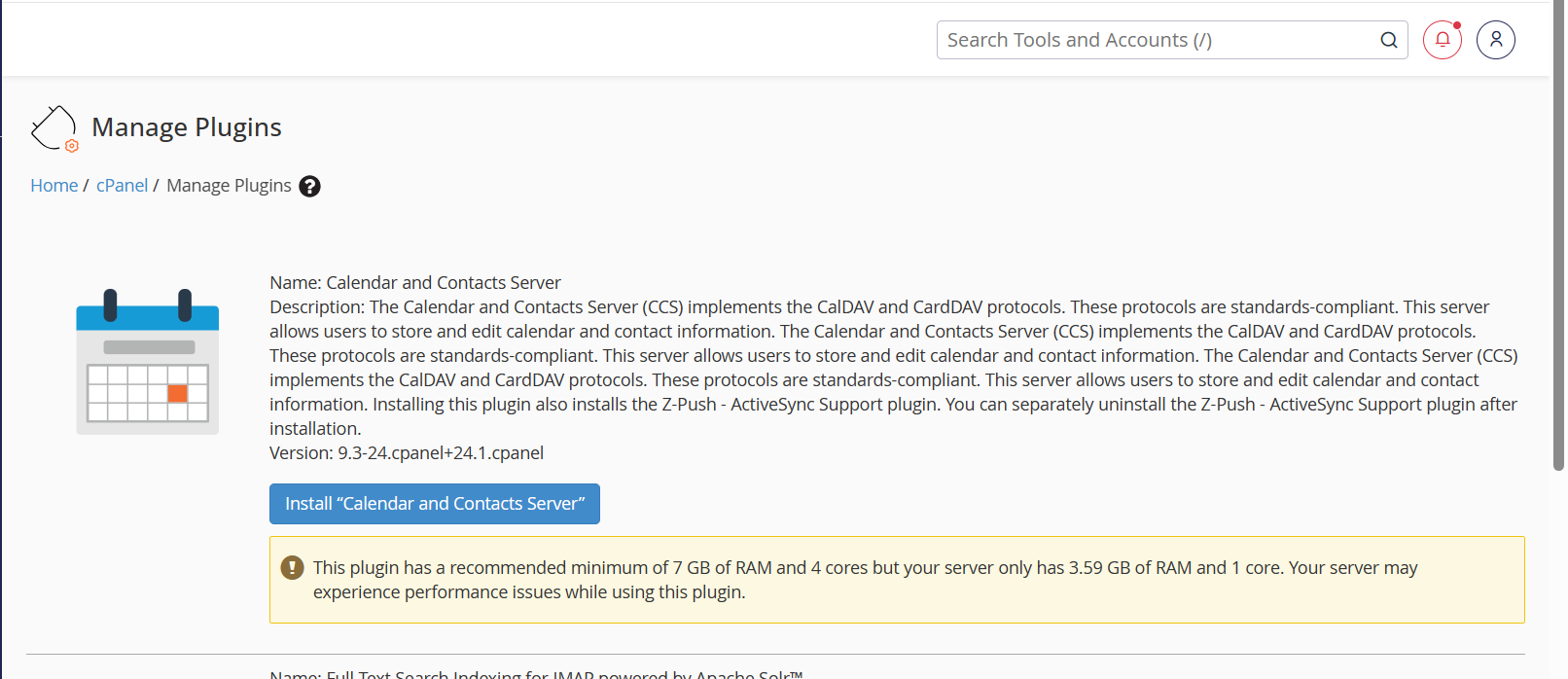This screenshot has height=679, width=1568.
Task: Click the plugin description paragraph
Action: coord(893,368)
